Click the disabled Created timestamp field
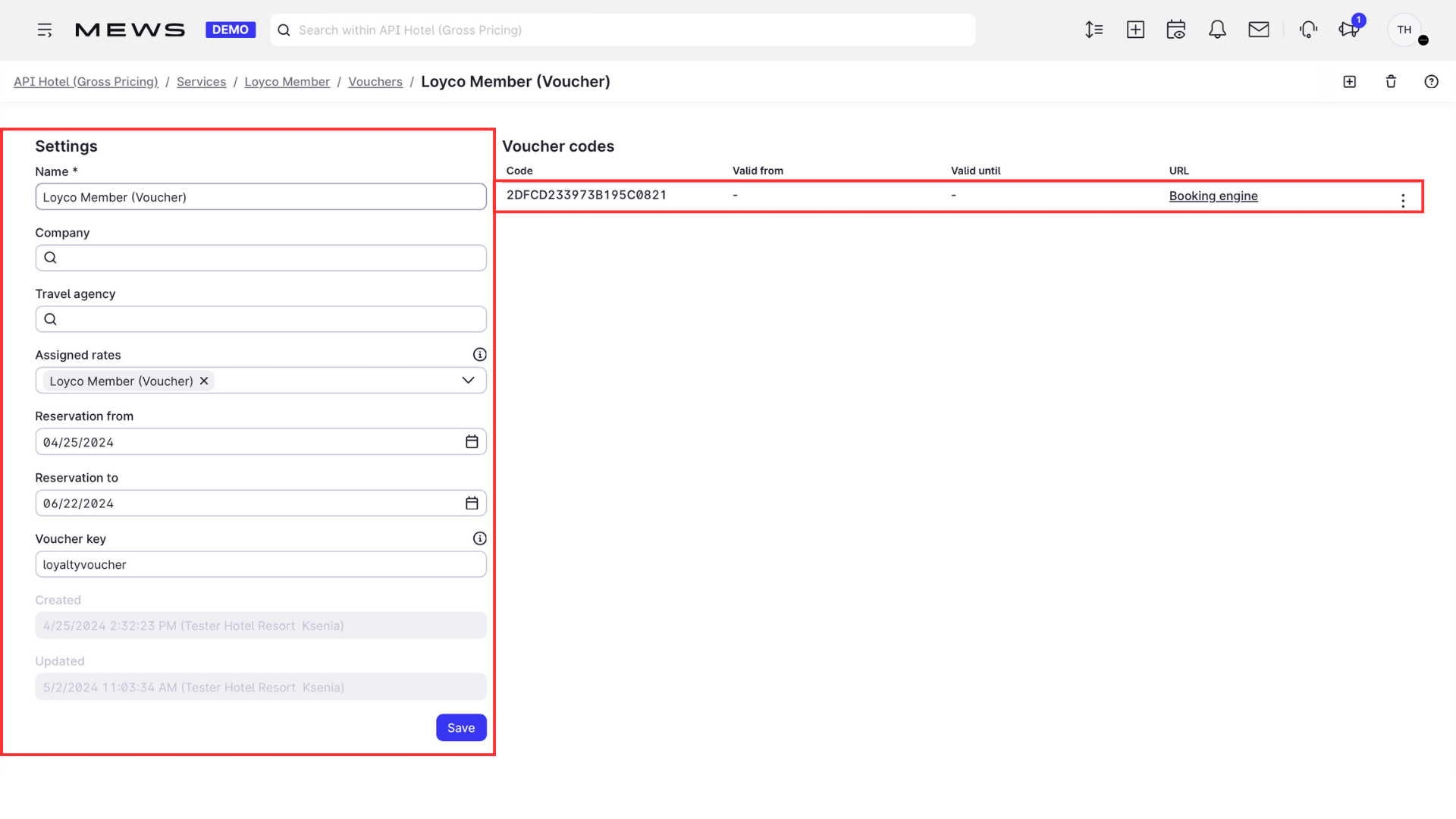Image resolution: width=1456 pixels, height=819 pixels. pos(261,626)
